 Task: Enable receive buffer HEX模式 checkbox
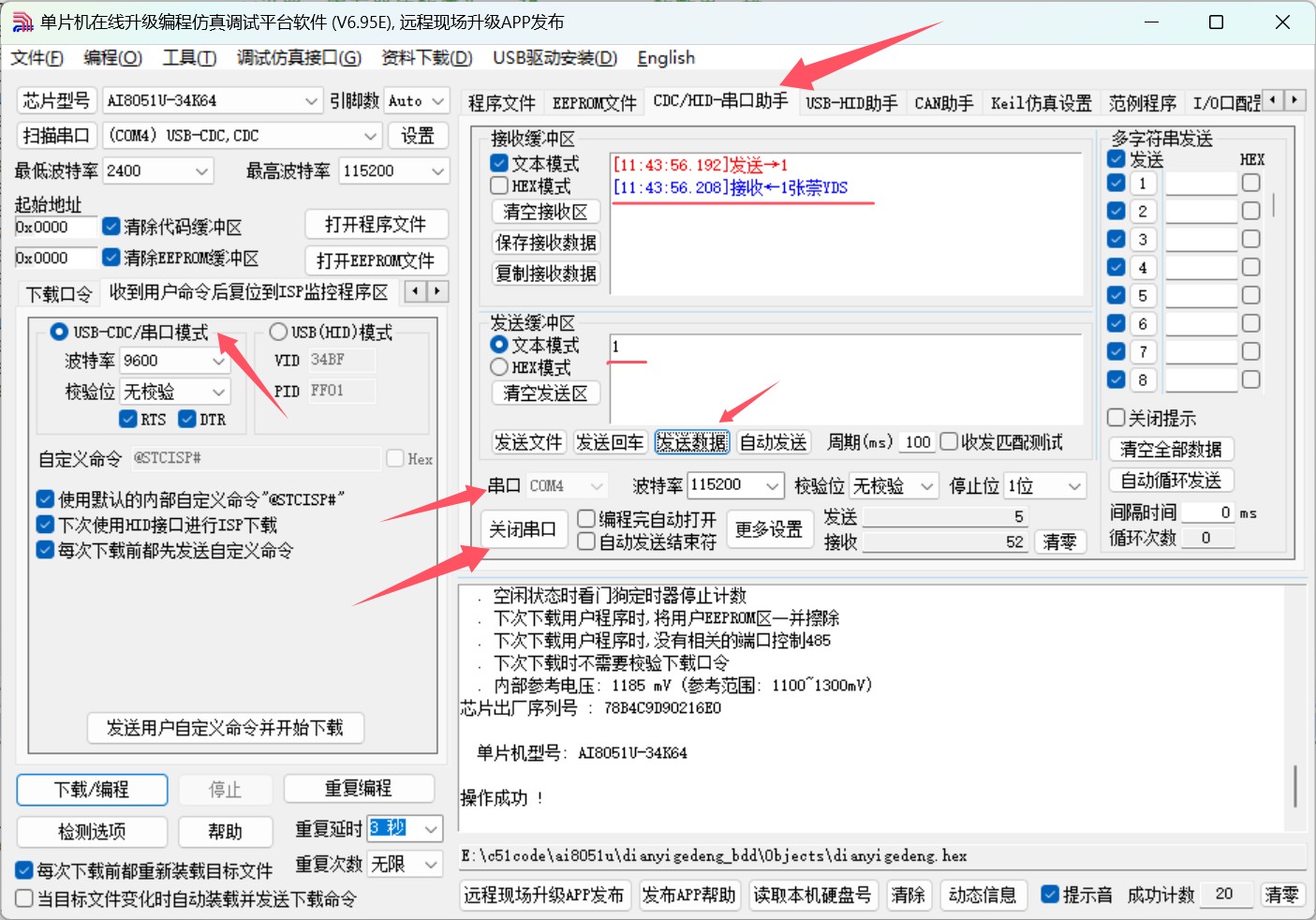tap(499, 185)
